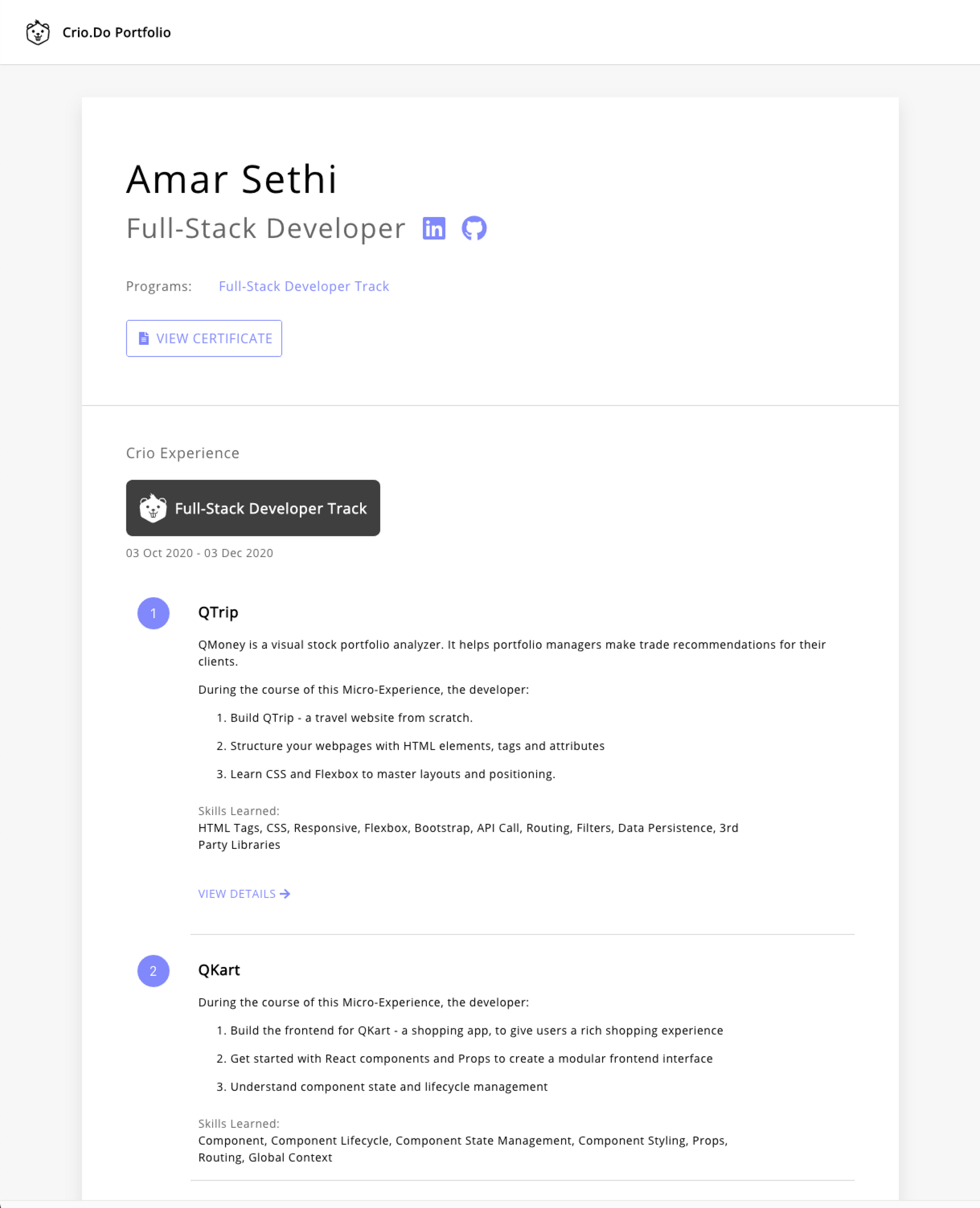Click the Crio bear logo in header
The height and width of the screenshot is (1208, 980).
[x=38, y=32]
